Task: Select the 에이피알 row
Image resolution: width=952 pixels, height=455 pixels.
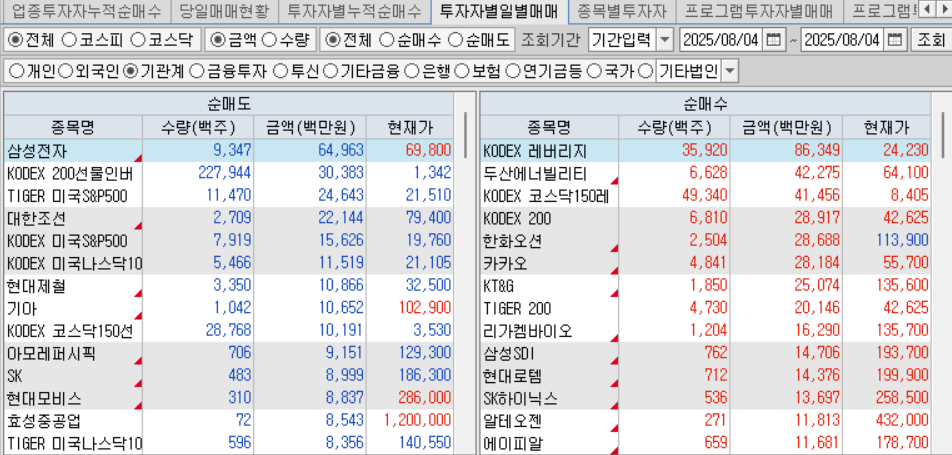Action: click(706, 443)
